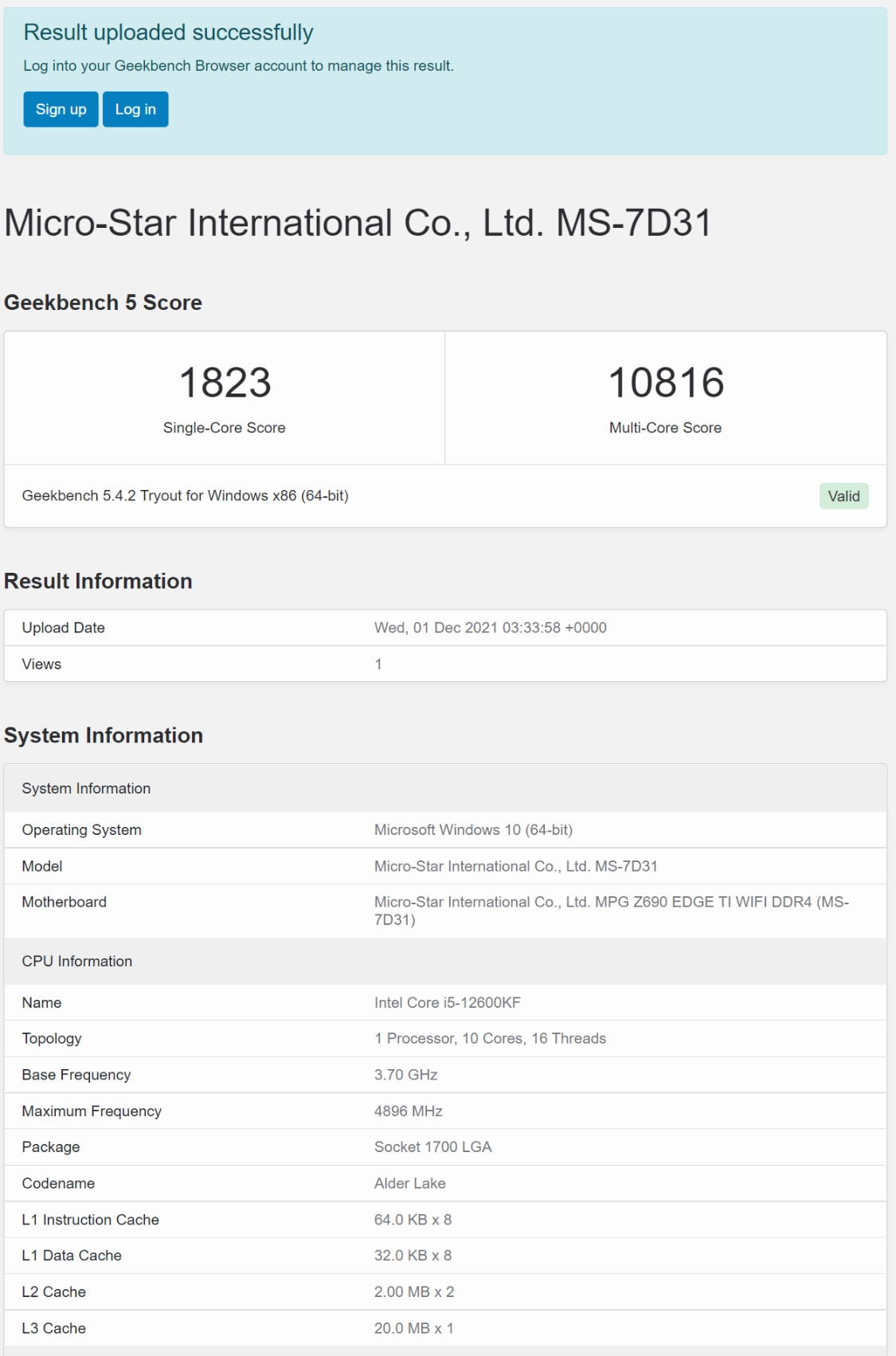
Task: Click the Maximum Frequency label
Action: point(92,1111)
